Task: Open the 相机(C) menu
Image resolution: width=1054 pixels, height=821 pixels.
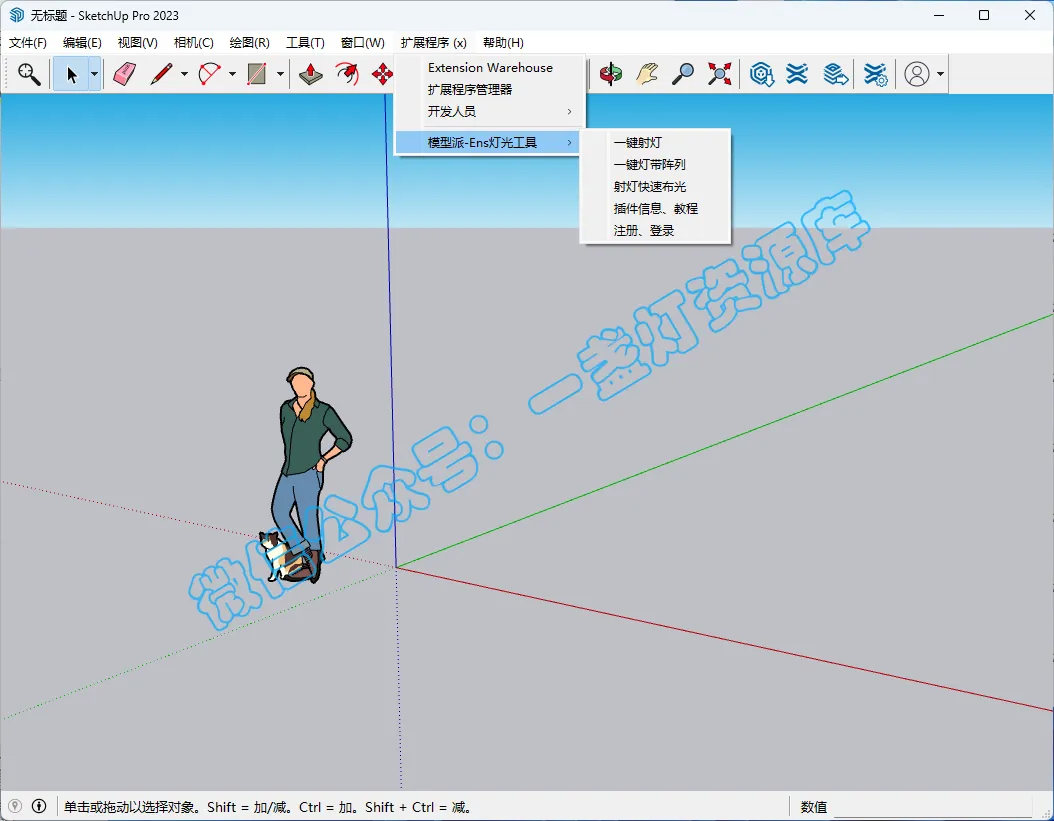Action: [x=194, y=43]
